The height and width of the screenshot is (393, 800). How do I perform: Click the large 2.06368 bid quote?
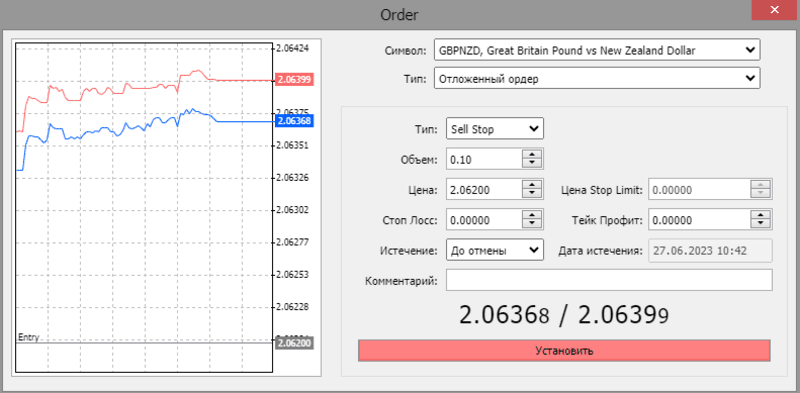[504, 315]
